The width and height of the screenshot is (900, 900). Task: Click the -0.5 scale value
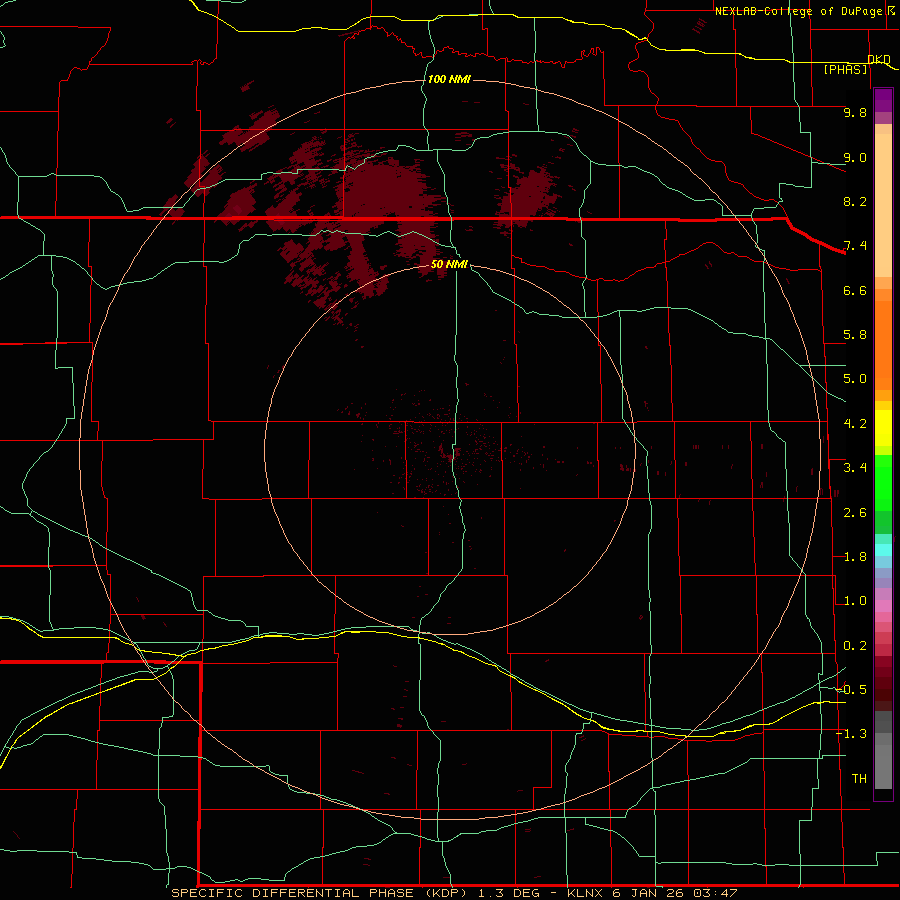point(852,690)
